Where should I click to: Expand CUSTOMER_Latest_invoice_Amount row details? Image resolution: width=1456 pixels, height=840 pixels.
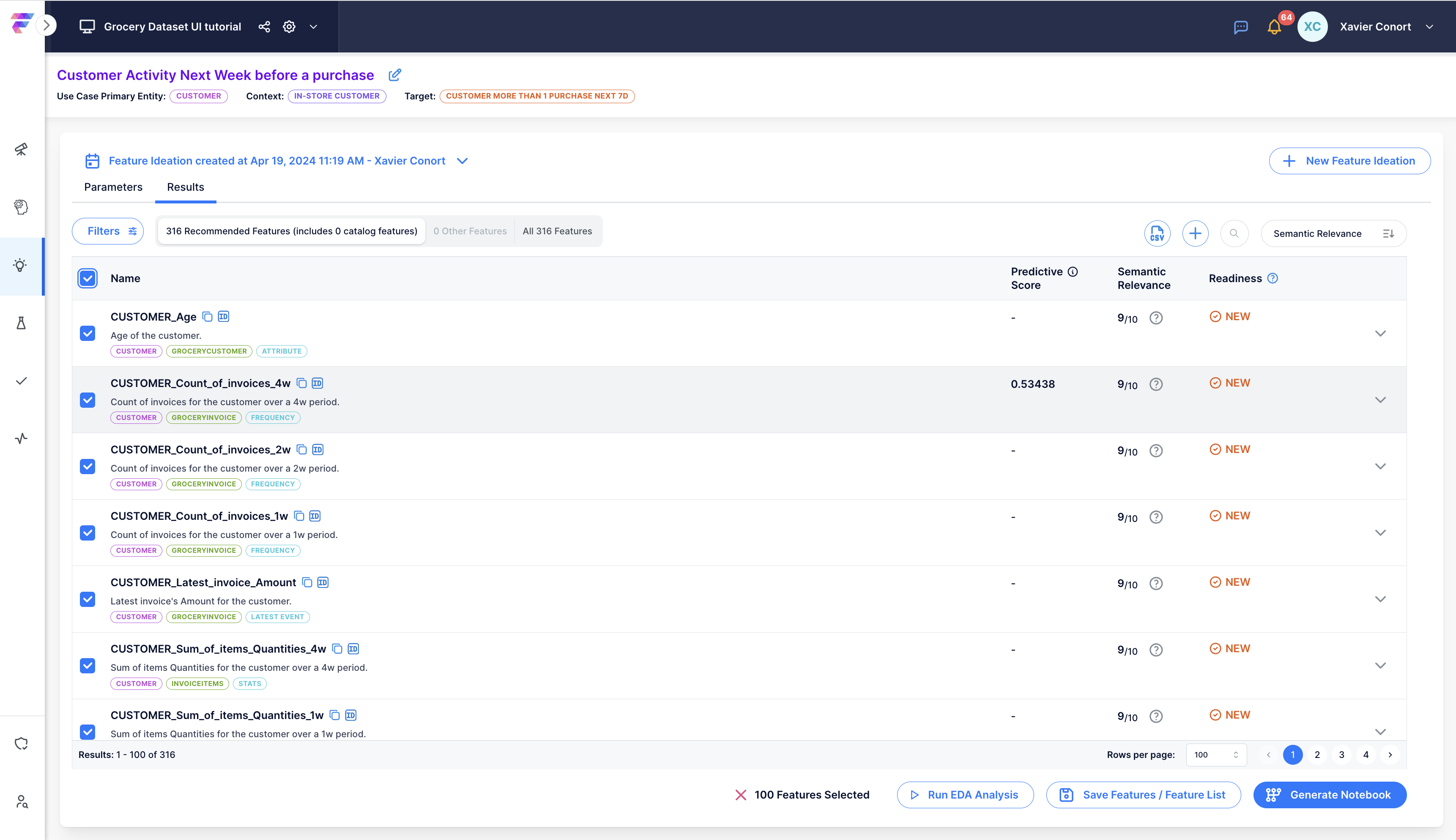click(x=1380, y=599)
